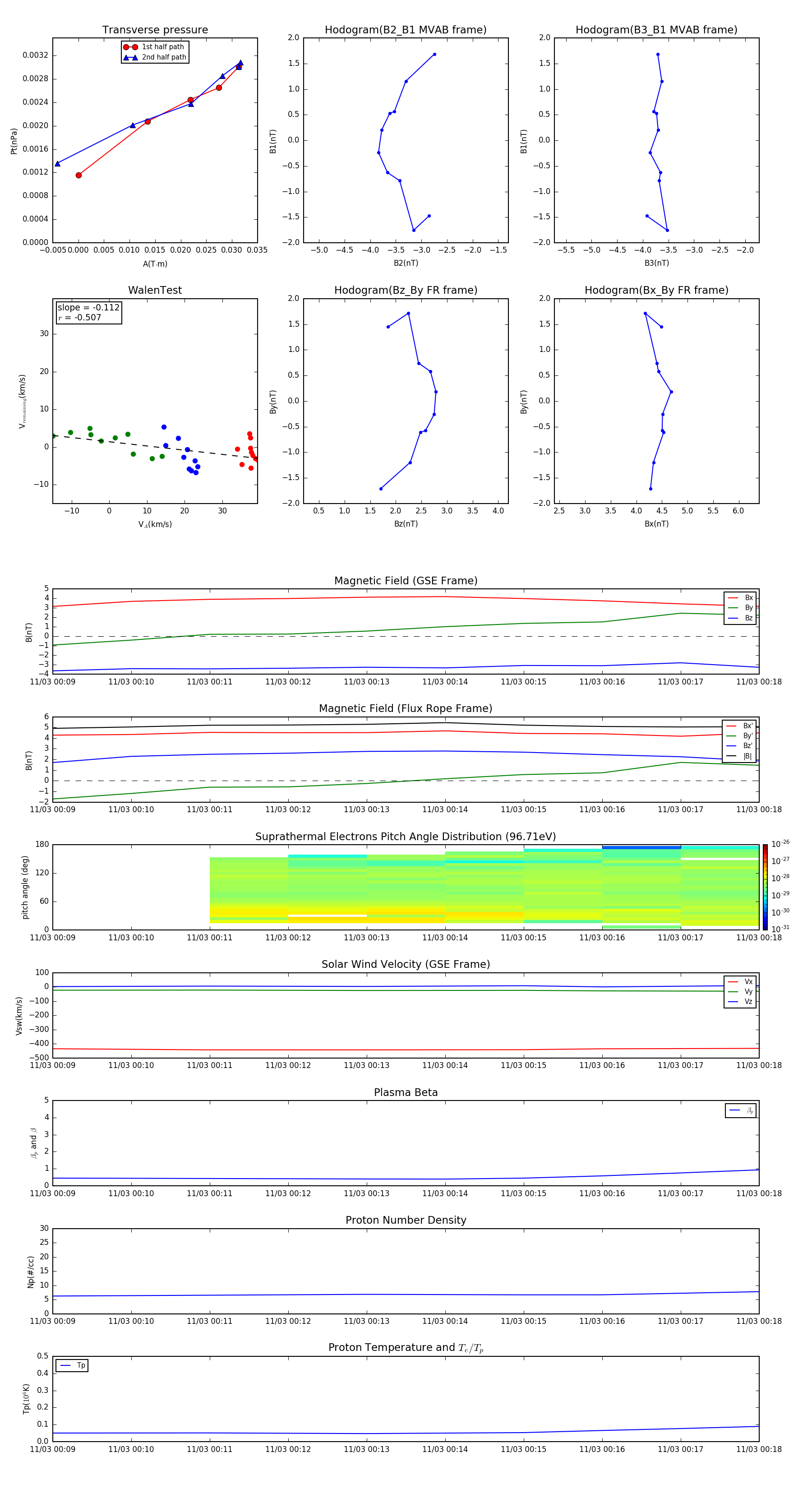Click the 10^-26 colorbar tick label
812x1489 pixels.
click(780, 844)
